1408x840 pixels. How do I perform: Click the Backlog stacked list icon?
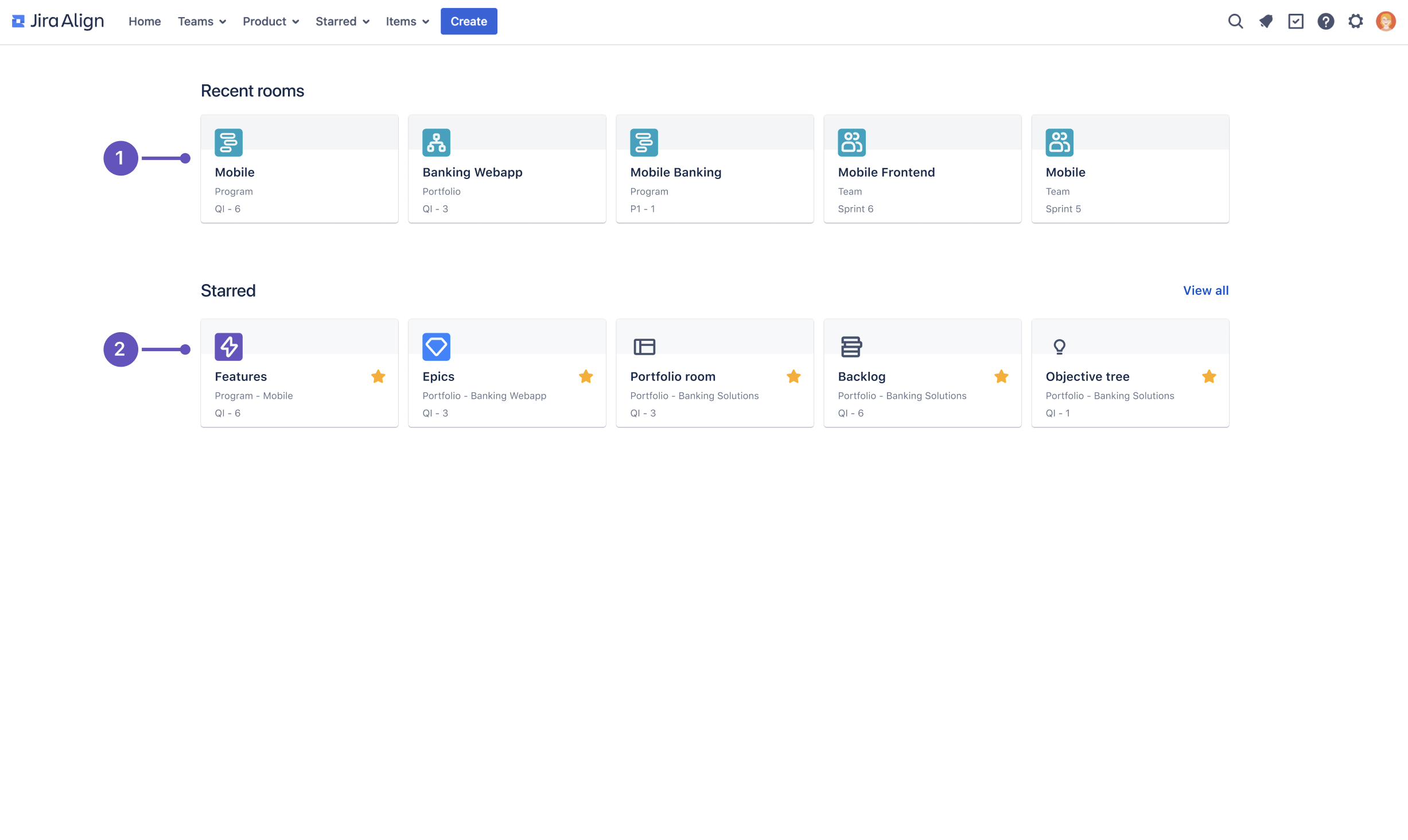coord(851,347)
